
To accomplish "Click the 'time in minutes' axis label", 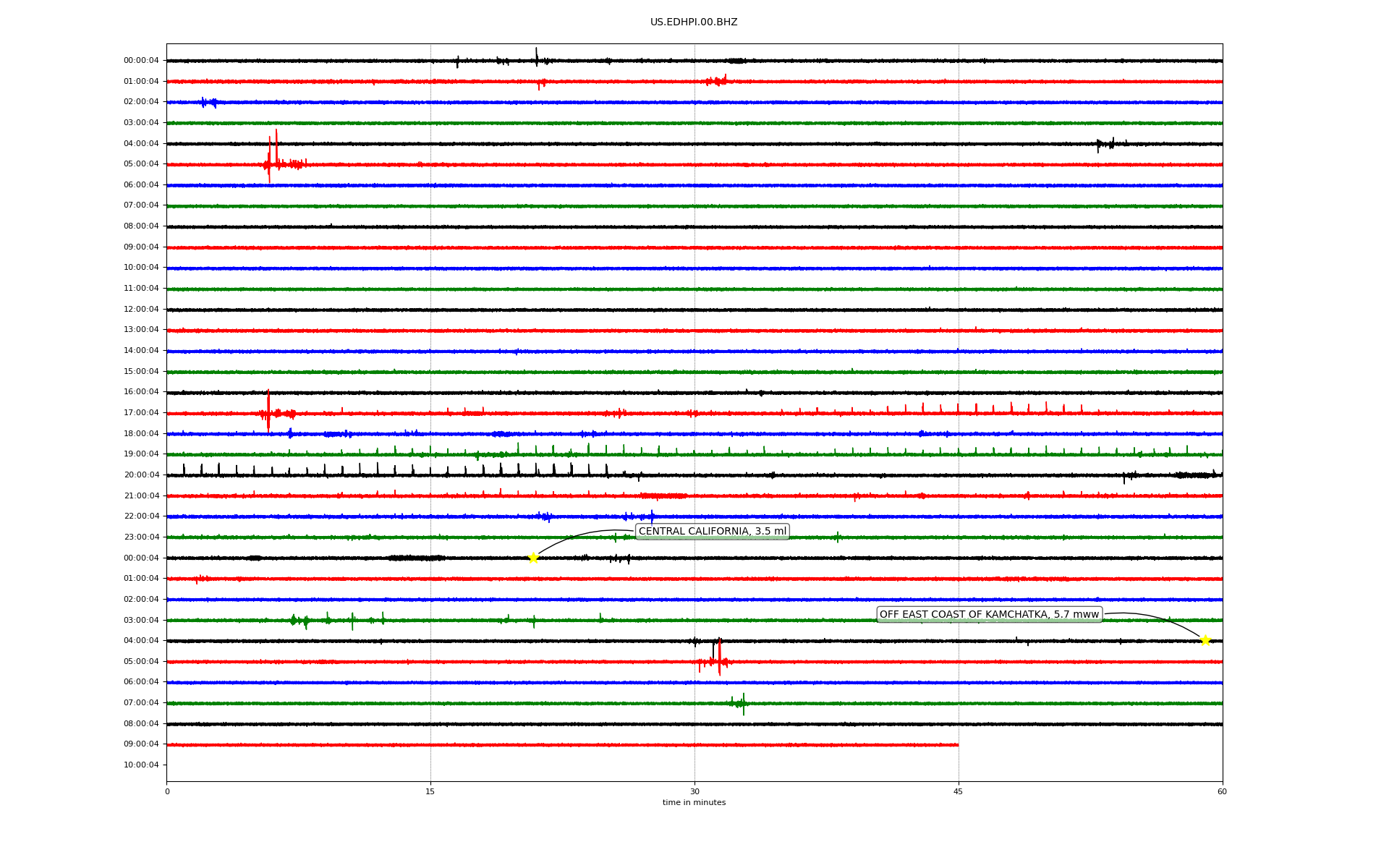I will pyautogui.click(x=694, y=803).
